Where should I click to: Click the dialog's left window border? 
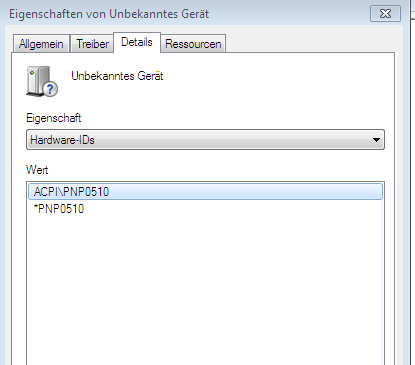(7, 200)
